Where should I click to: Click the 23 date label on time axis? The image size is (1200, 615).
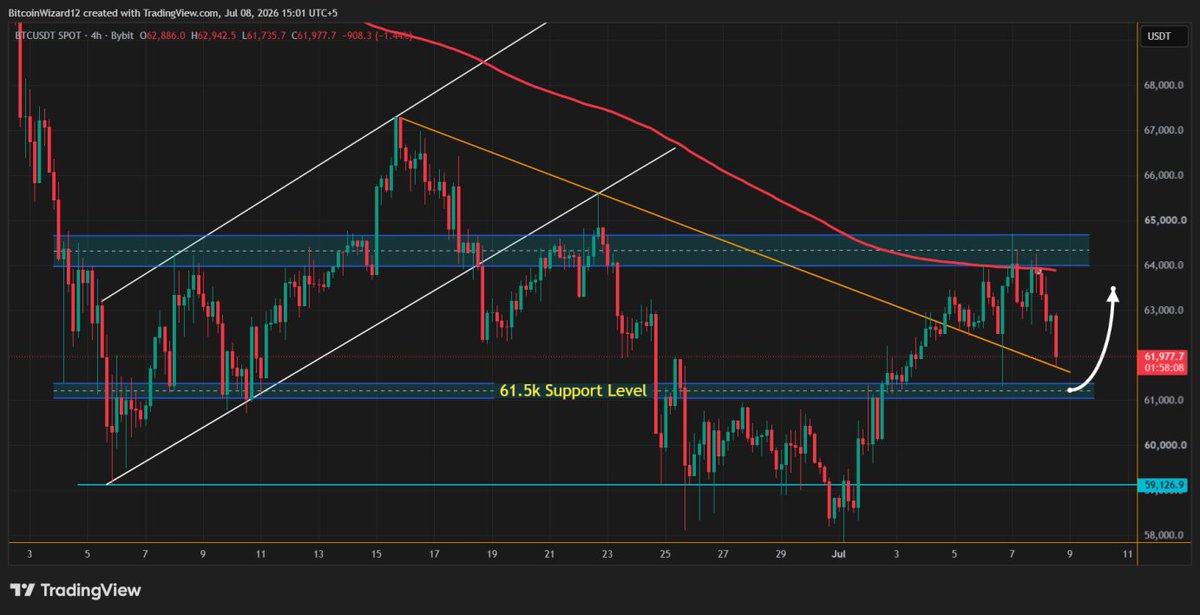(x=608, y=553)
